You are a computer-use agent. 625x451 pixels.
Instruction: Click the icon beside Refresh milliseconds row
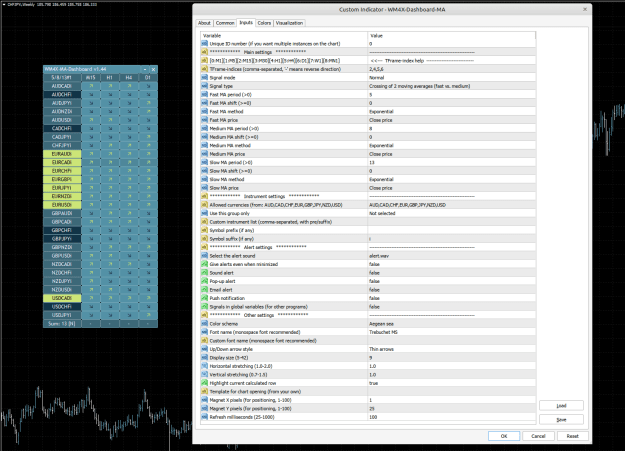coord(204,417)
